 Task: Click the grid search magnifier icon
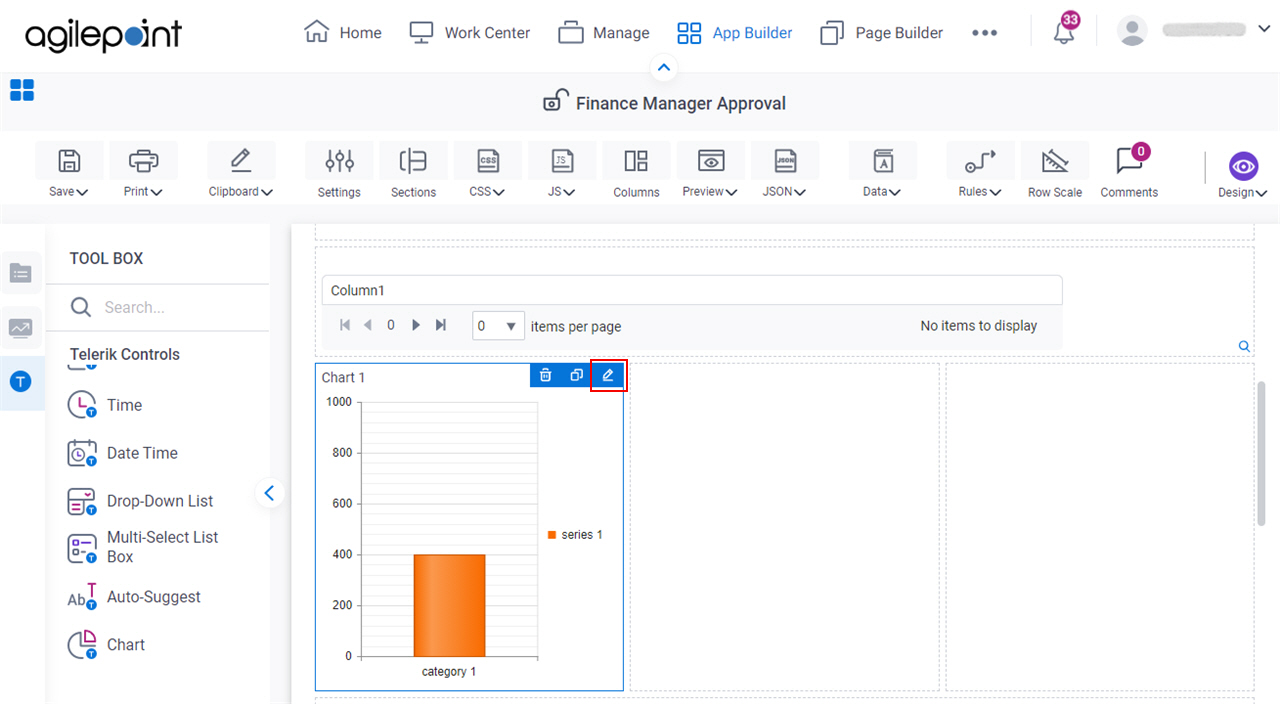click(1244, 346)
